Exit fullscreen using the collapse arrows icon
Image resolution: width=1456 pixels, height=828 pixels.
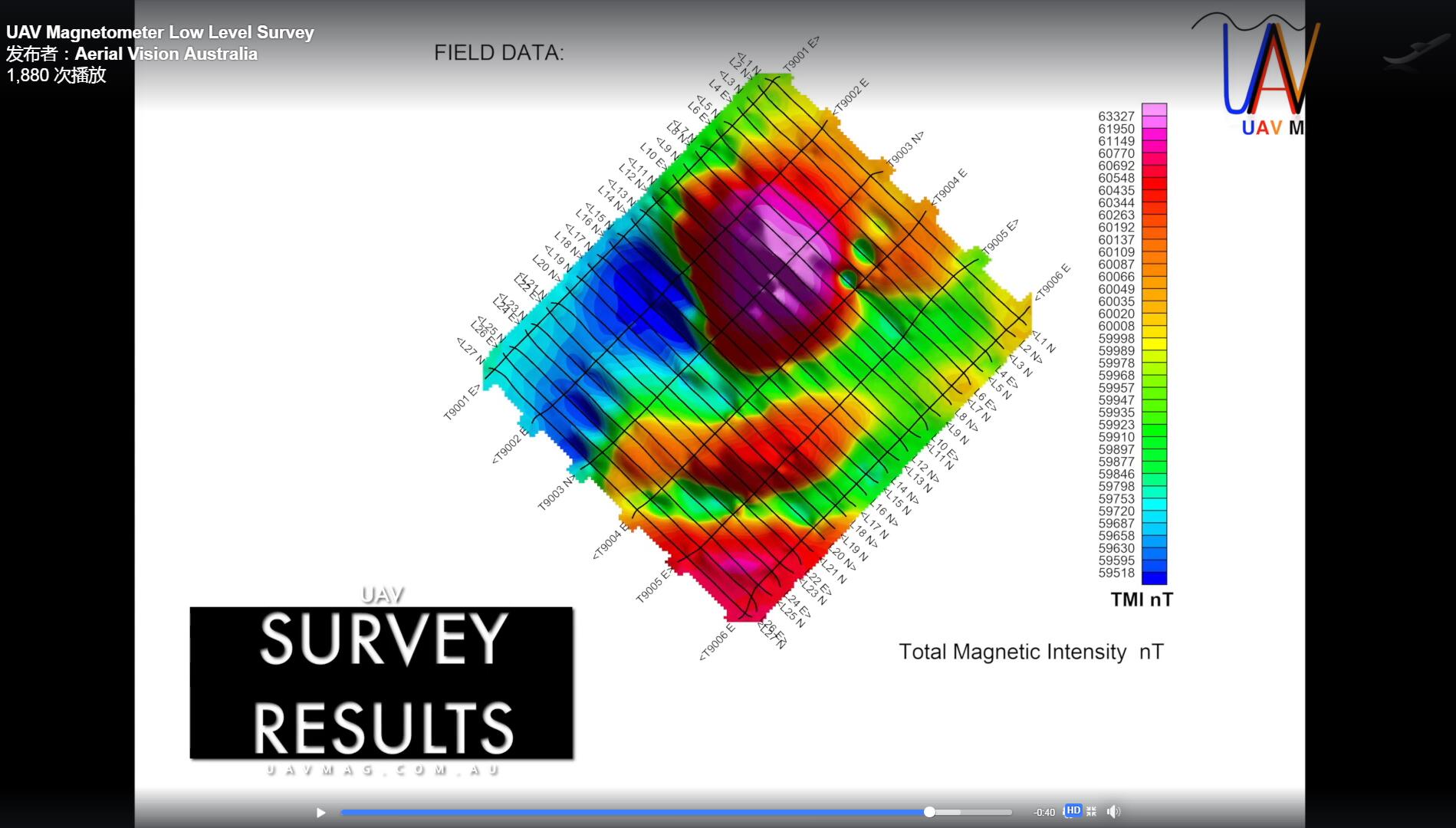click(x=1091, y=811)
